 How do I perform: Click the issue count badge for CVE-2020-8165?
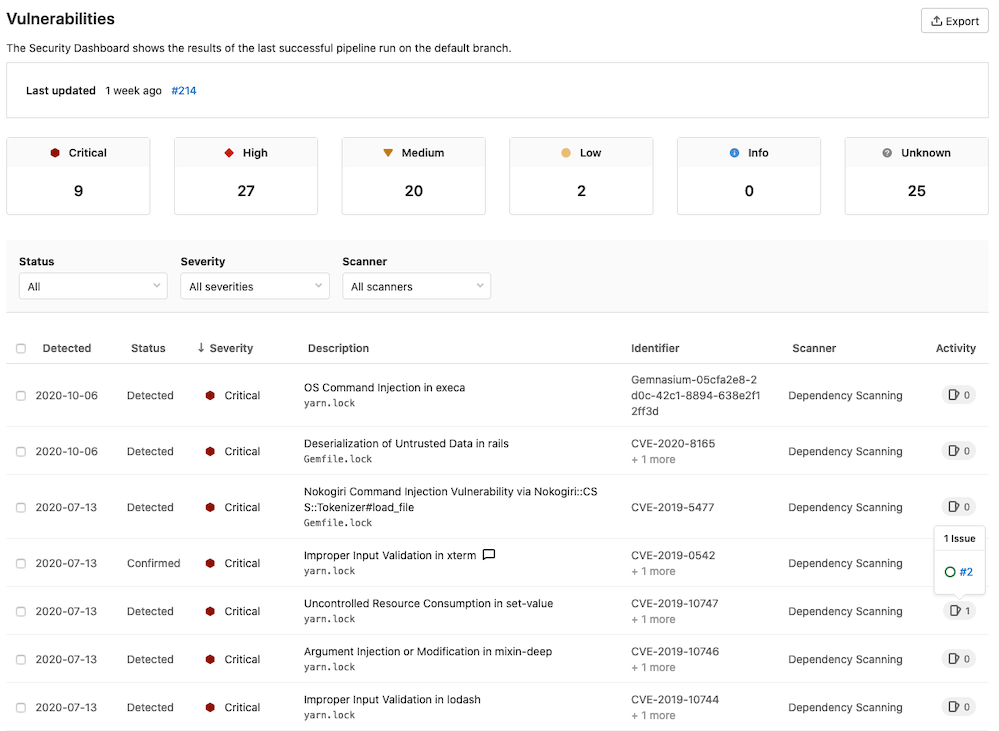(959, 451)
